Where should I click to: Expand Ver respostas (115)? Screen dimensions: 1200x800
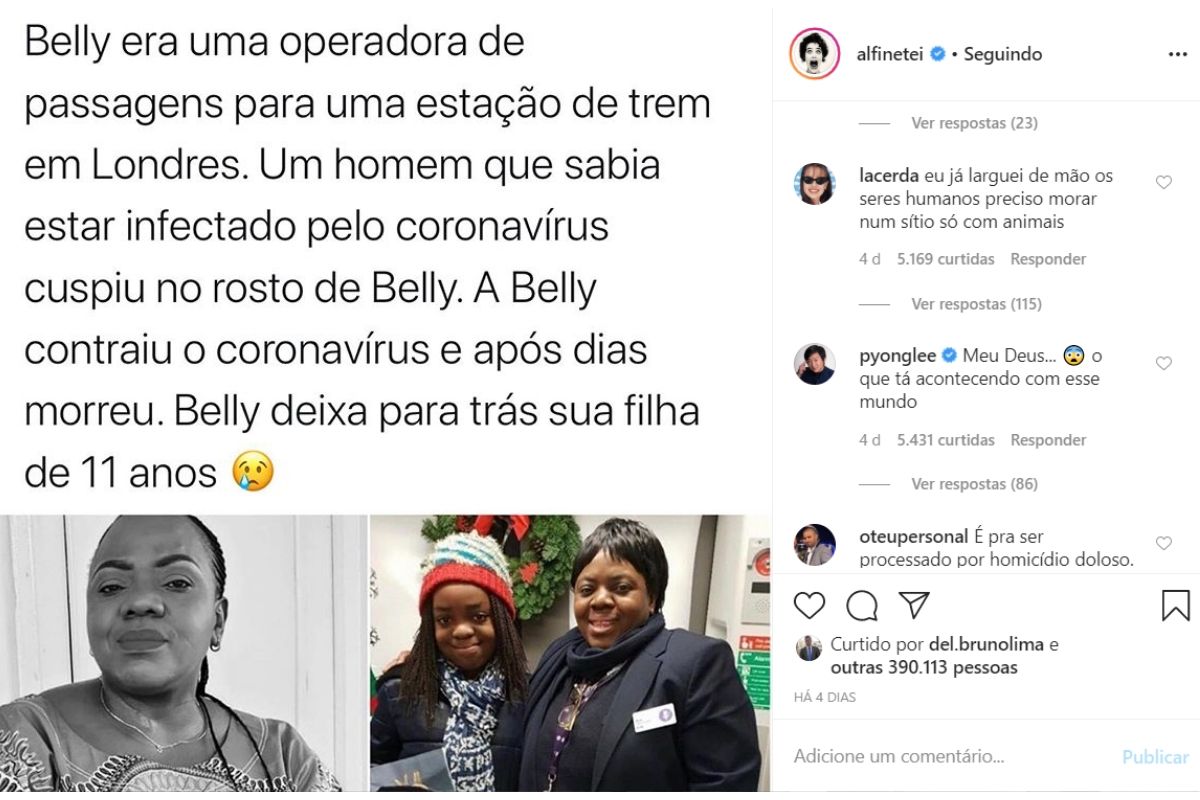coord(978,304)
